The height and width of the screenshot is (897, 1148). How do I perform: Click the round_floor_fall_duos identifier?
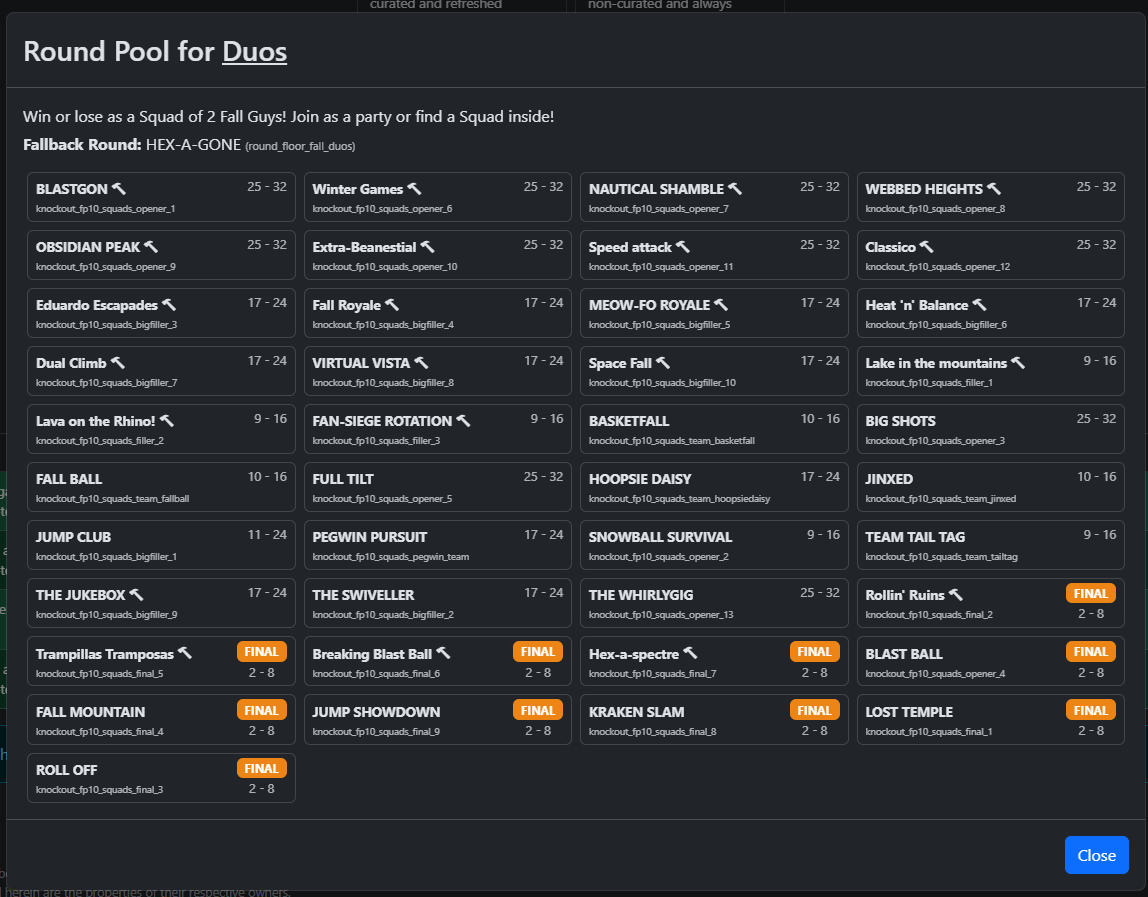click(300, 146)
